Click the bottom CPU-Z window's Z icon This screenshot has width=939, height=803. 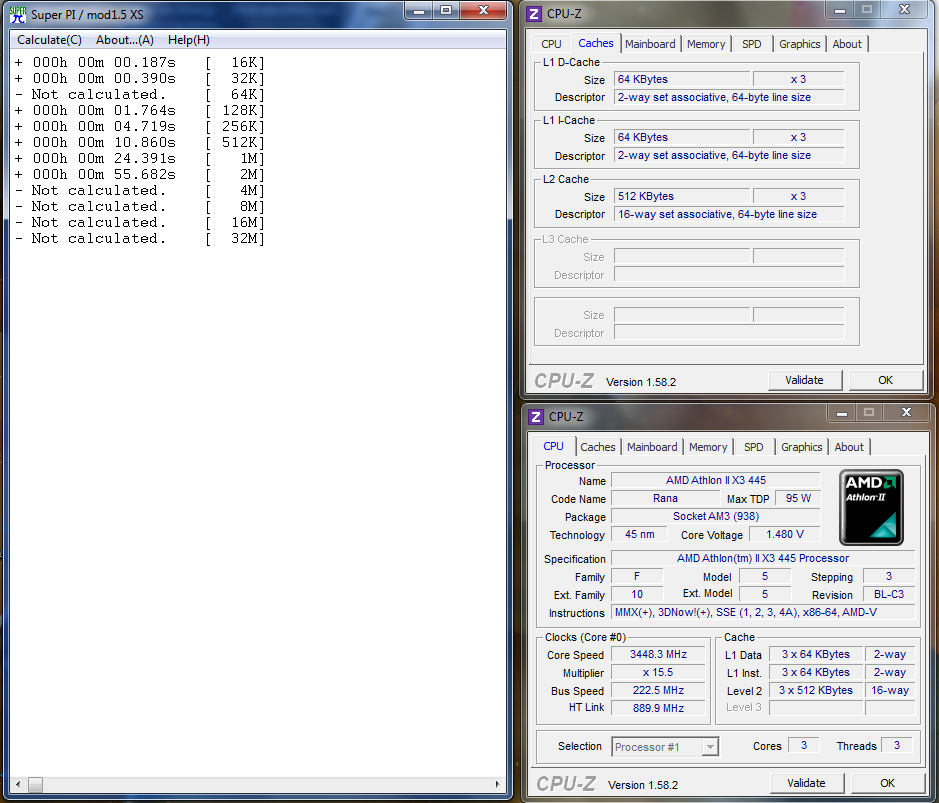[x=536, y=417]
